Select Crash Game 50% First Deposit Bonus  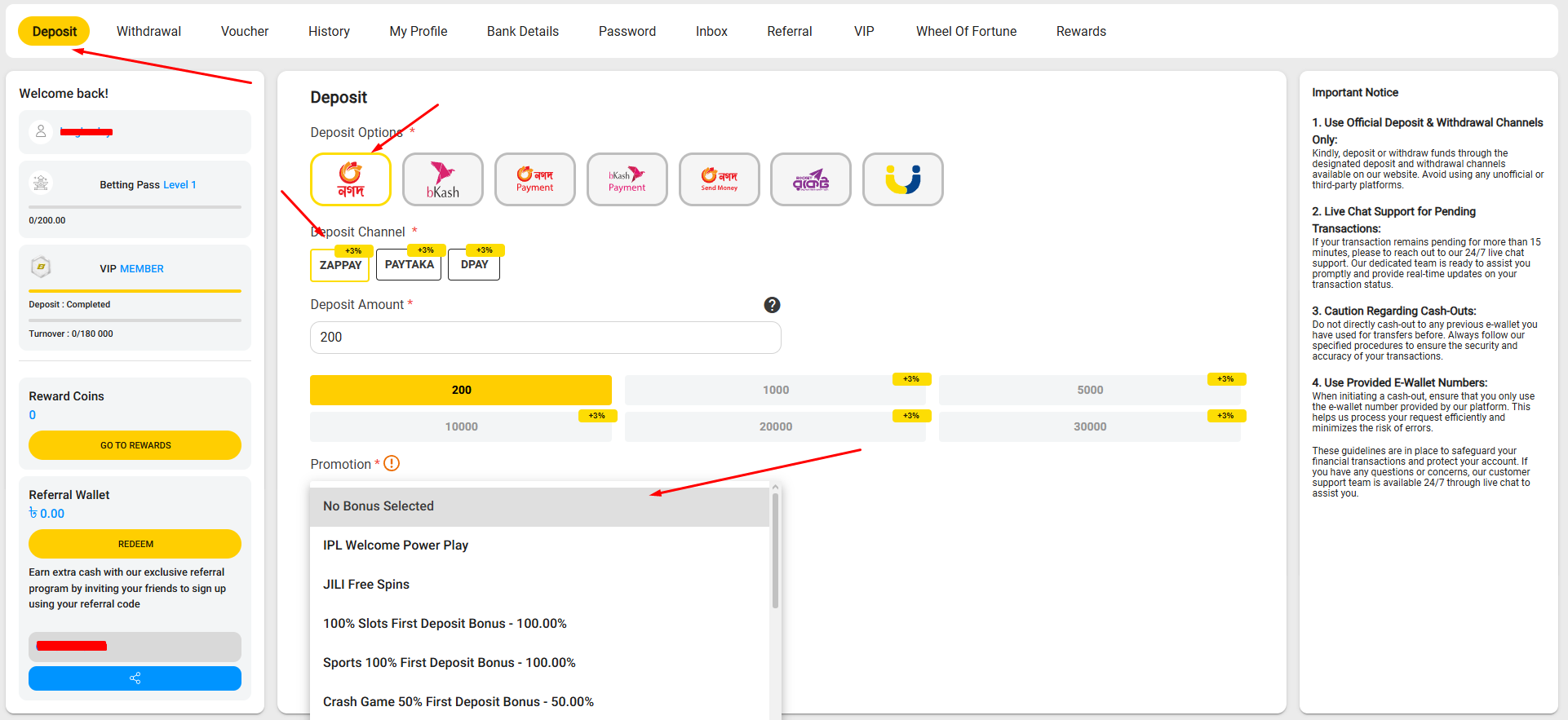pos(539,701)
